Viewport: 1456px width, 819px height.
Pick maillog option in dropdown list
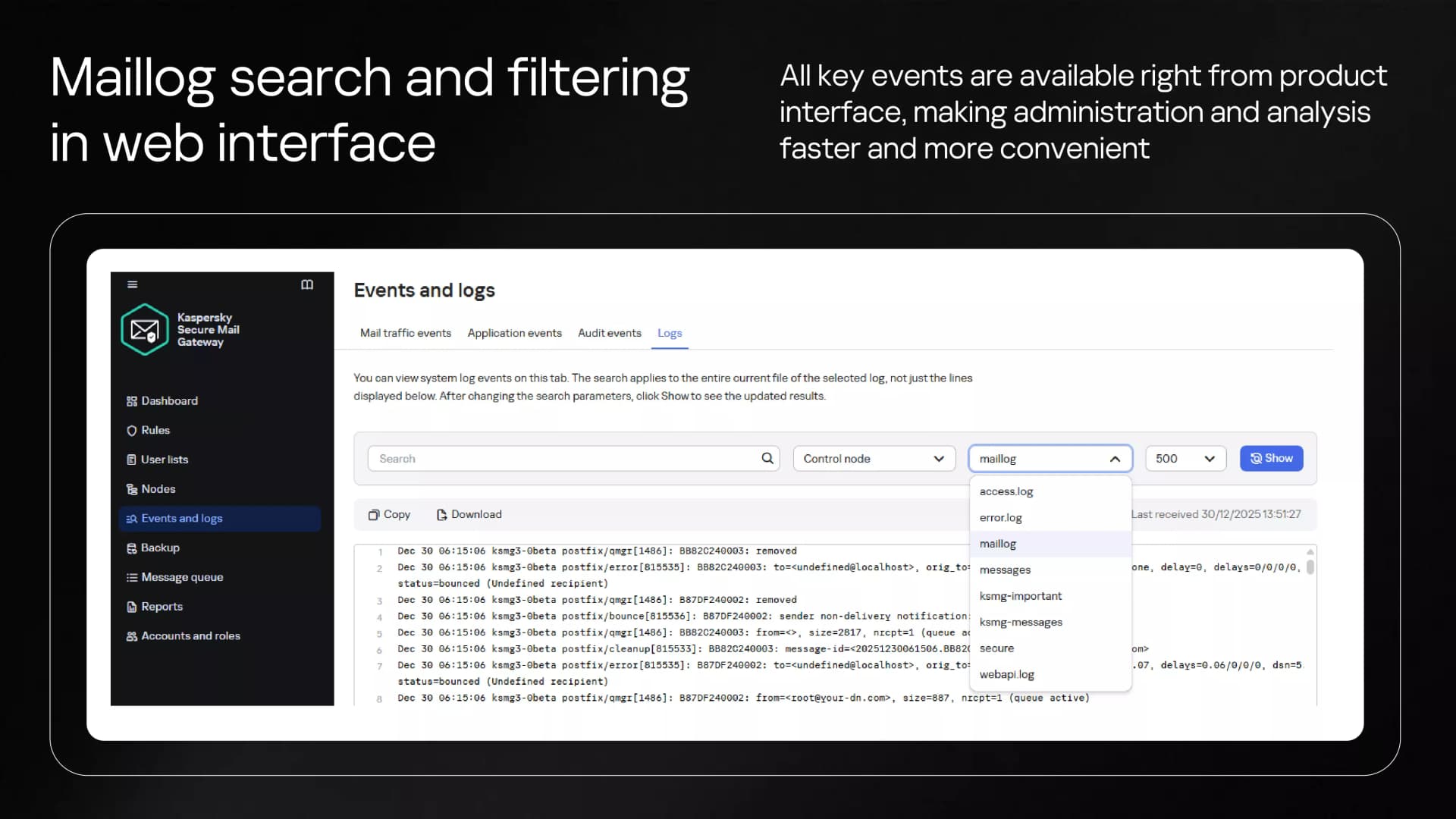pos(1050,544)
